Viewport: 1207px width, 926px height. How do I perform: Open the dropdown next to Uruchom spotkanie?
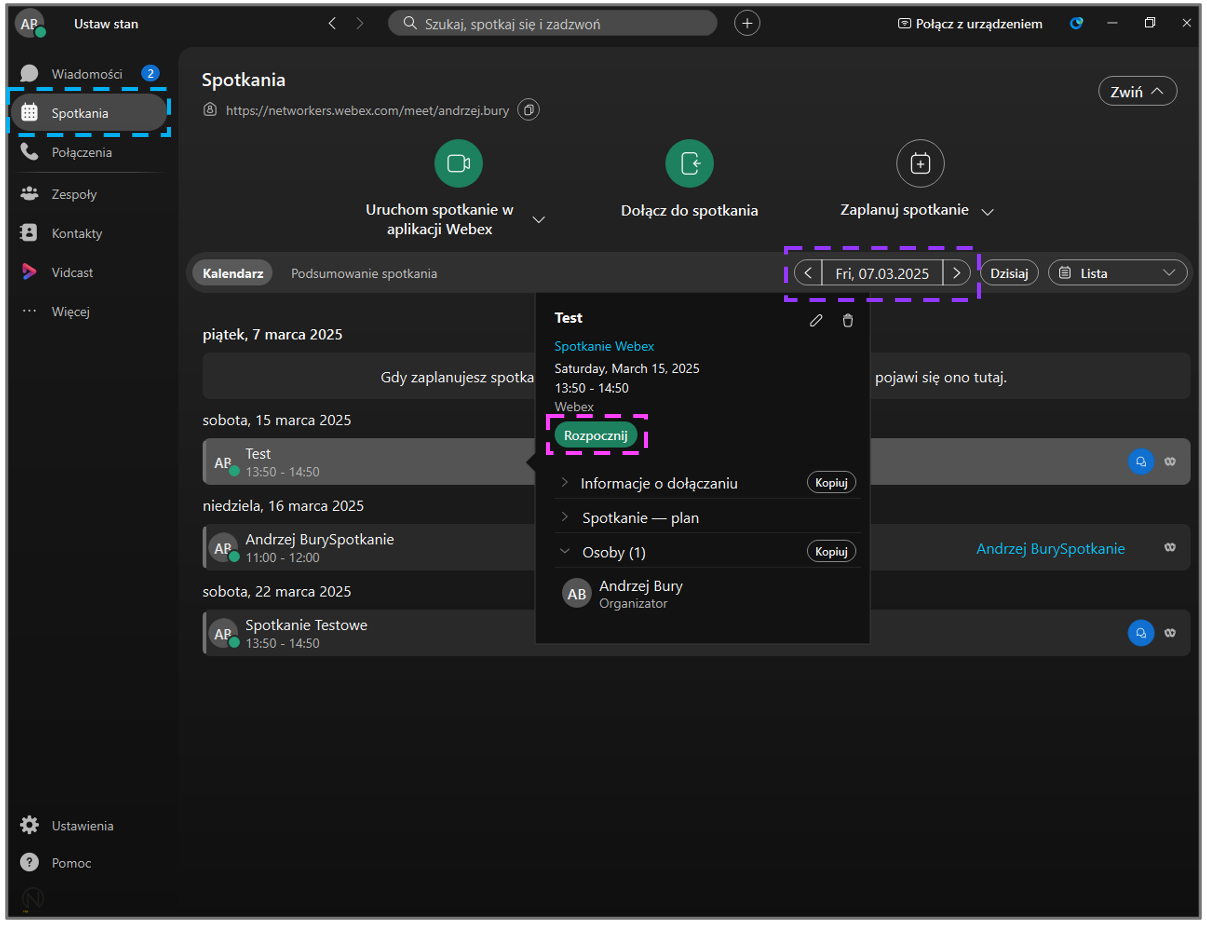[538, 220]
